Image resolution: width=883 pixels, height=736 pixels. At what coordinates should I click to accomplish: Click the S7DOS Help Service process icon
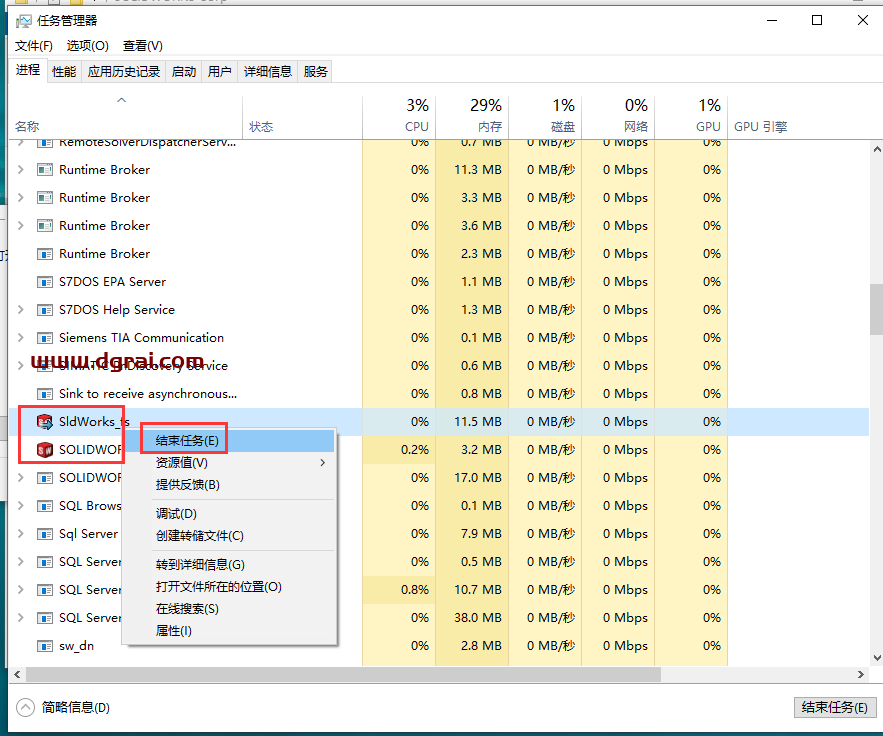click(44, 310)
